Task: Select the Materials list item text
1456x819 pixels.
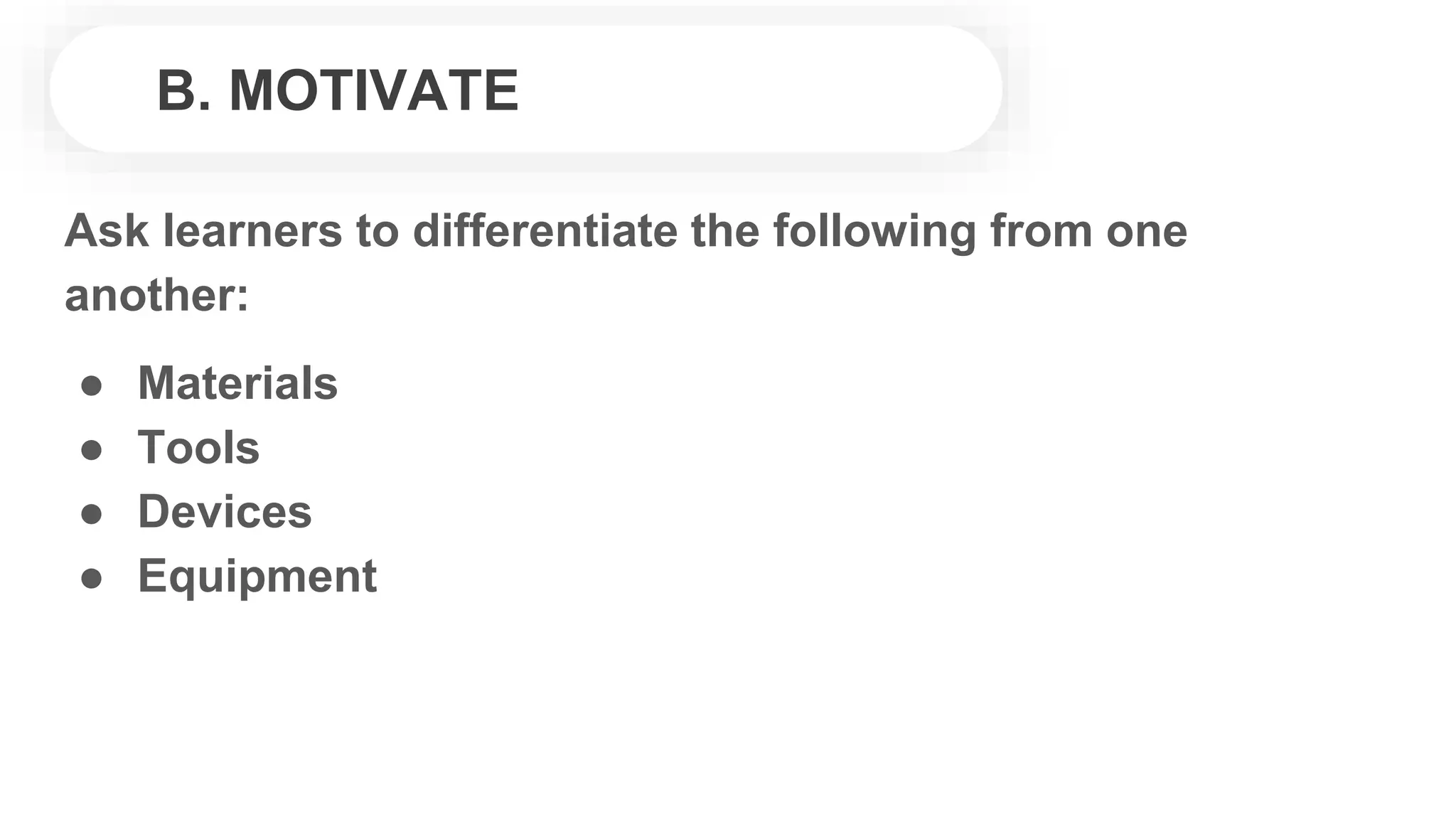Action: (x=237, y=383)
